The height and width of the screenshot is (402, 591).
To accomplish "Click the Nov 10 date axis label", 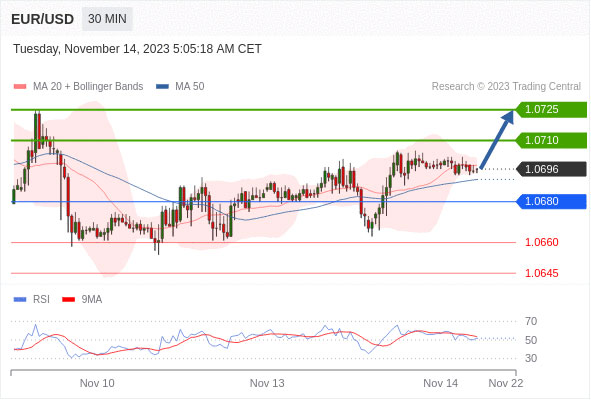I will [97, 383].
